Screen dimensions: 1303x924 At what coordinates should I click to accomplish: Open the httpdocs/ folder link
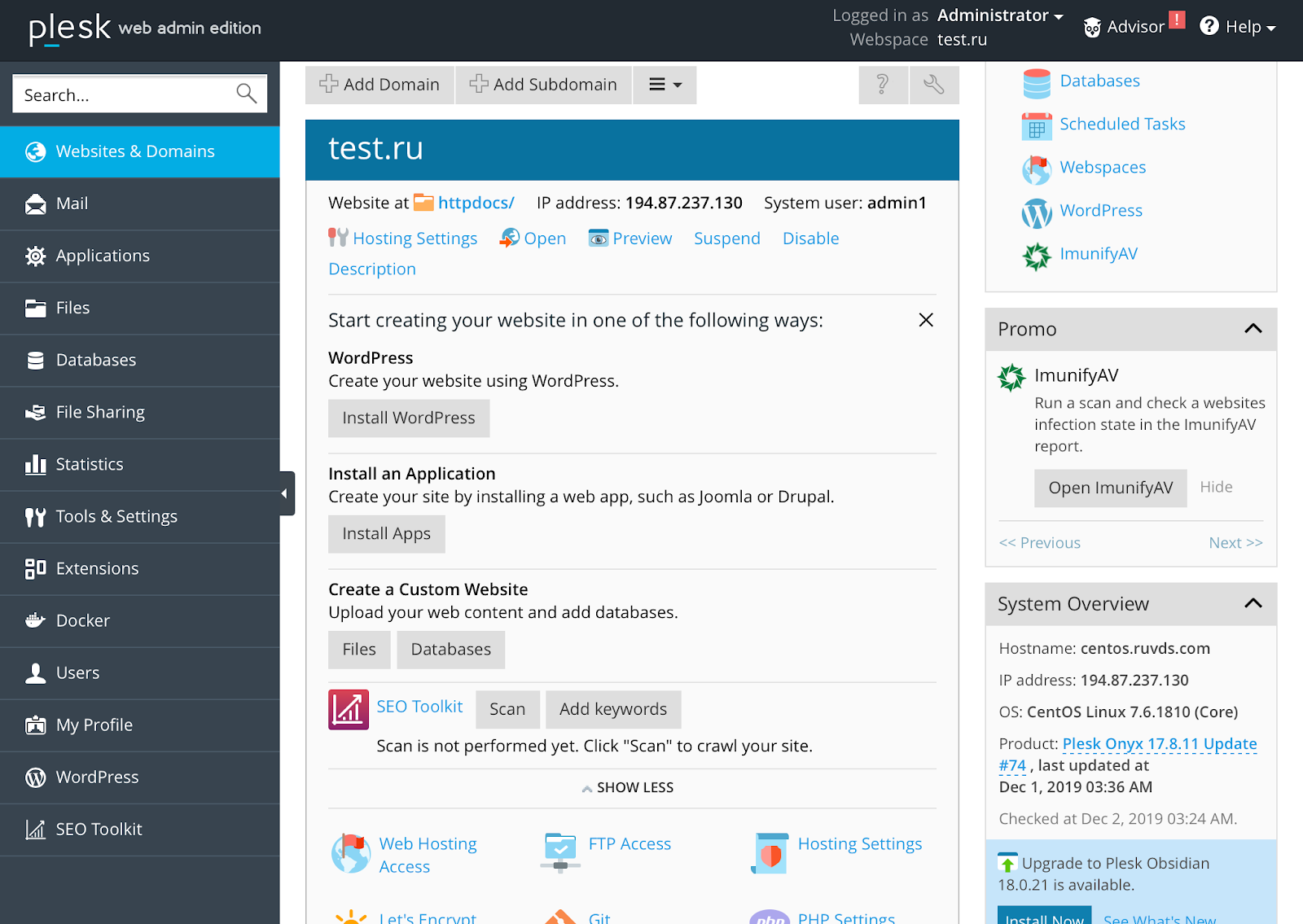tap(476, 203)
